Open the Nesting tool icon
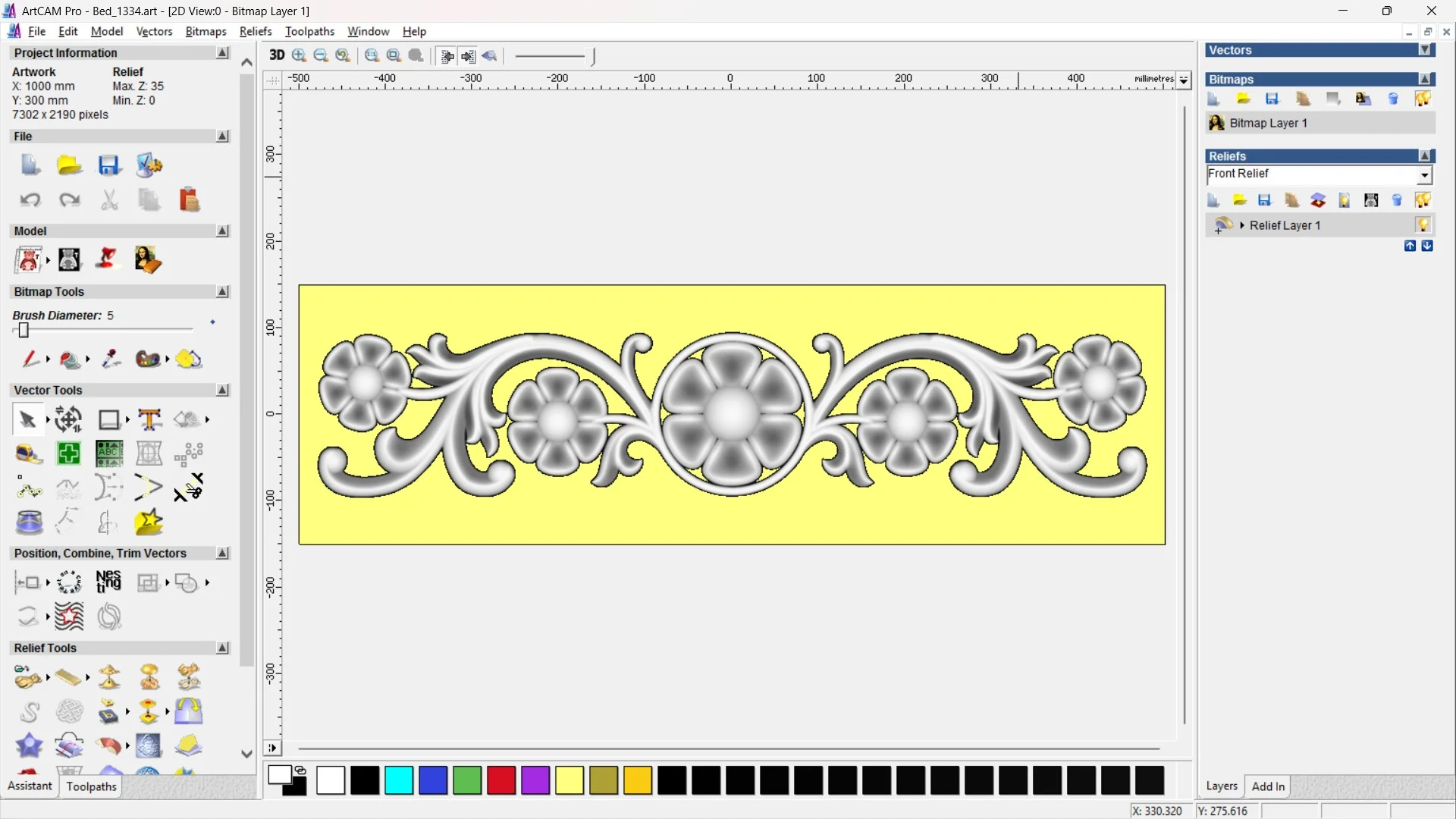 coord(108,582)
